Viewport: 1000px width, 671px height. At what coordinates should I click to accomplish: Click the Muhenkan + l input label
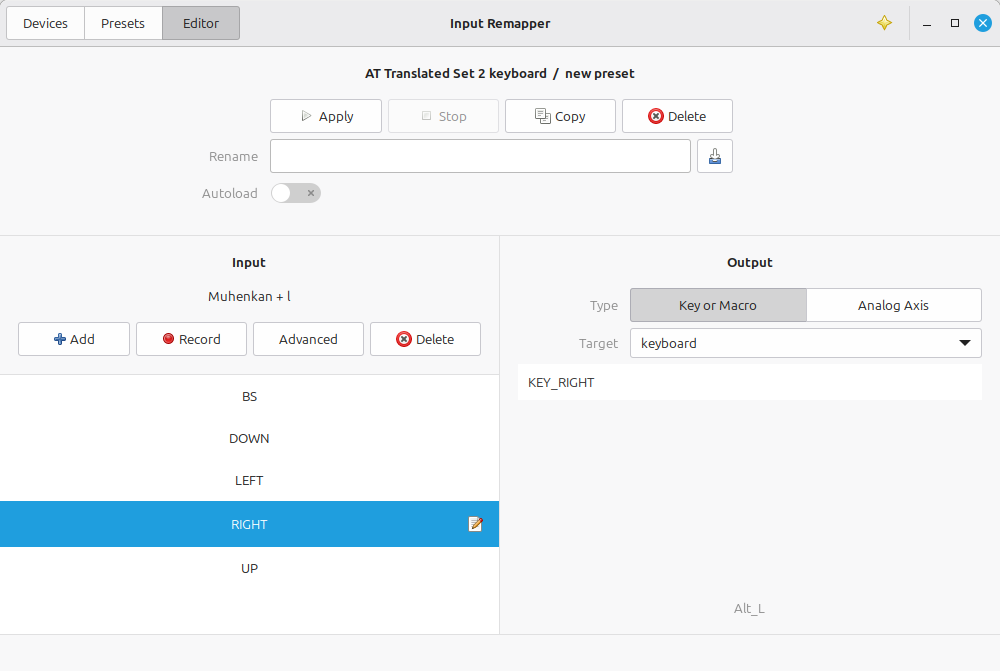point(249,297)
